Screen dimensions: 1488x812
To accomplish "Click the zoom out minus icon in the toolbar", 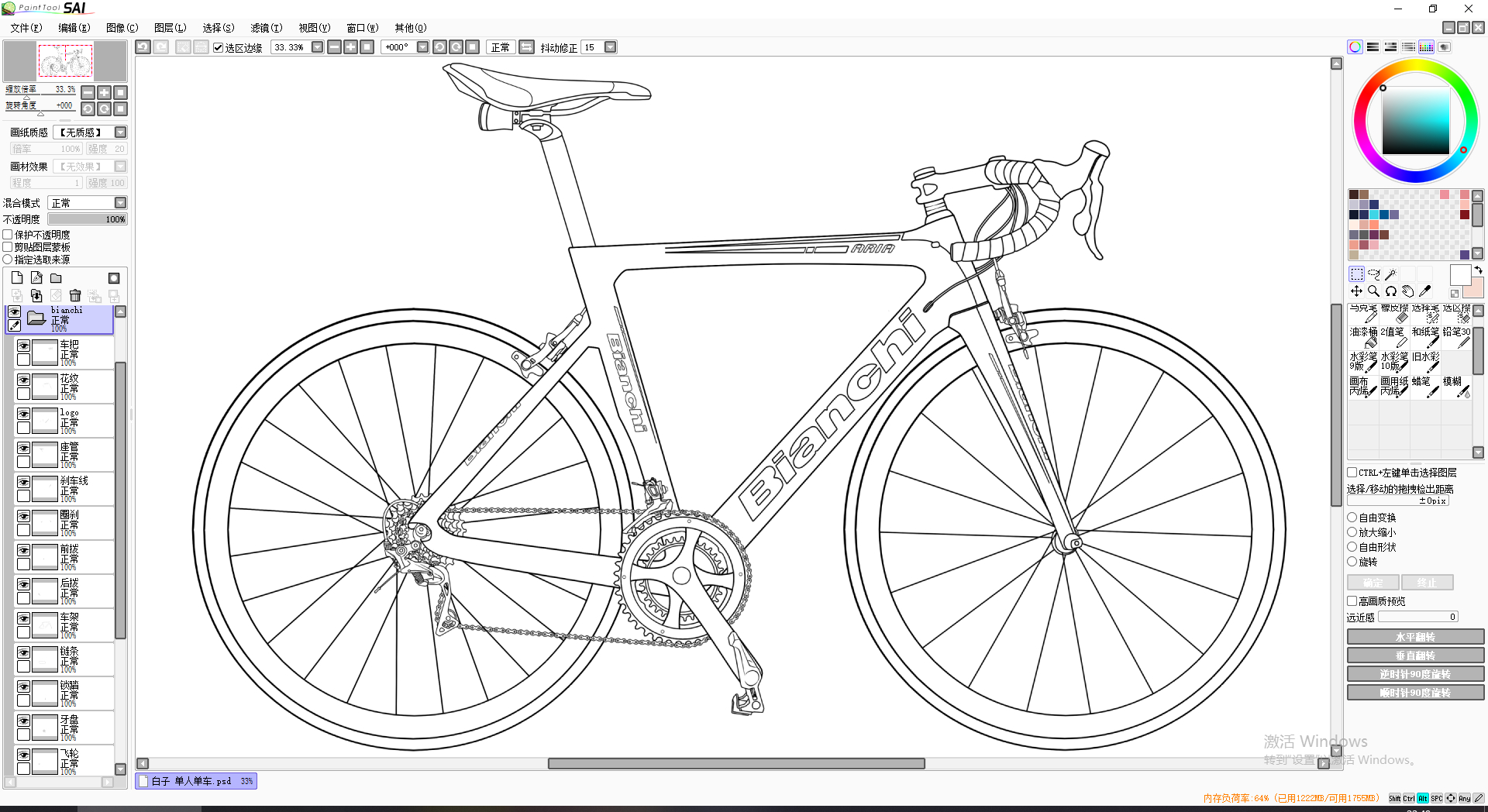I will tap(335, 47).
